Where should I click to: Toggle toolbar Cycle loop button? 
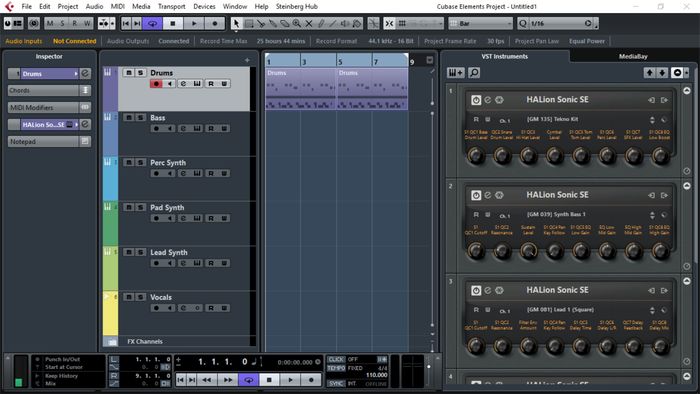coord(152,23)
